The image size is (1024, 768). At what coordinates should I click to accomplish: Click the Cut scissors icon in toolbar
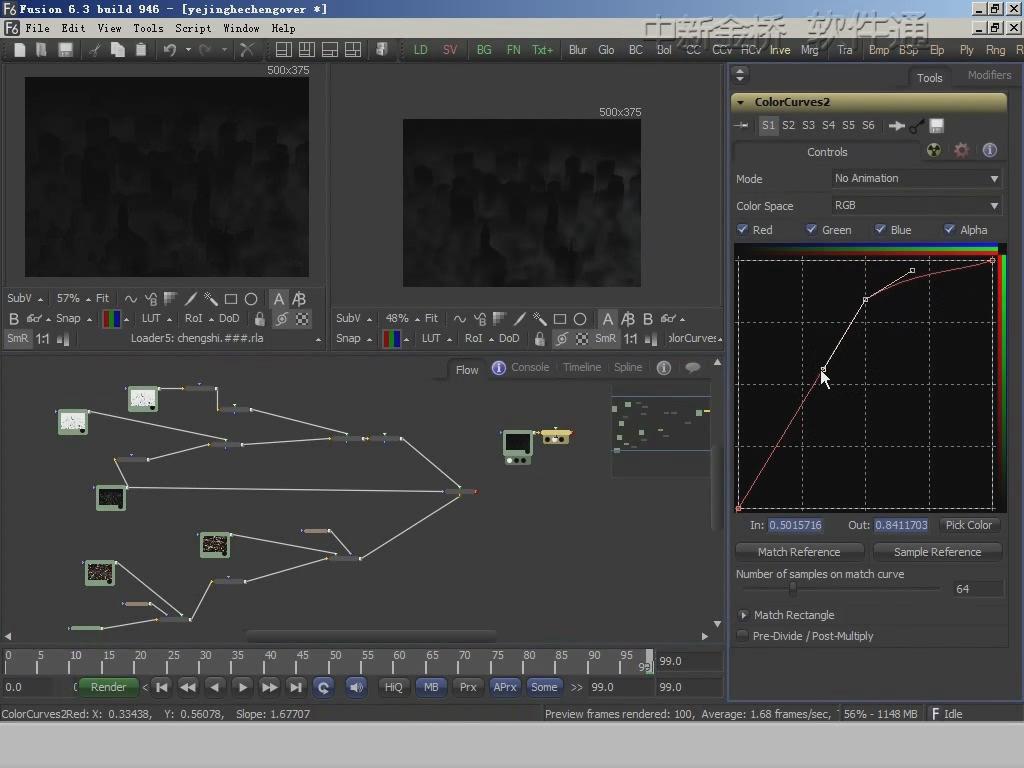95,50
